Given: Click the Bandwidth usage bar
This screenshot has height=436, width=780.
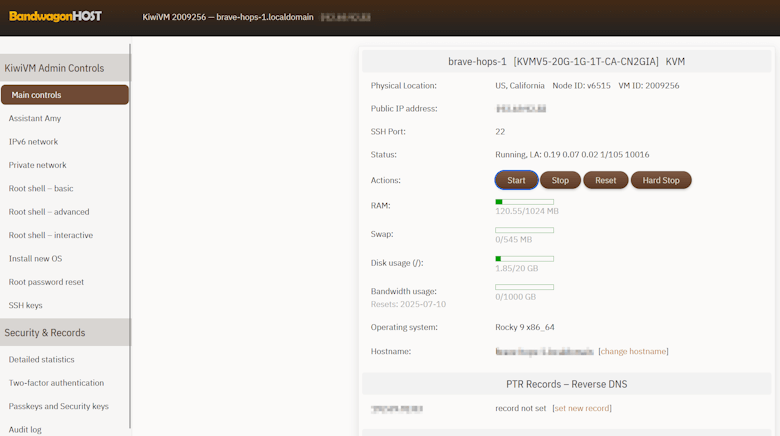Looking at the screenshot, I should coord(524,287).
